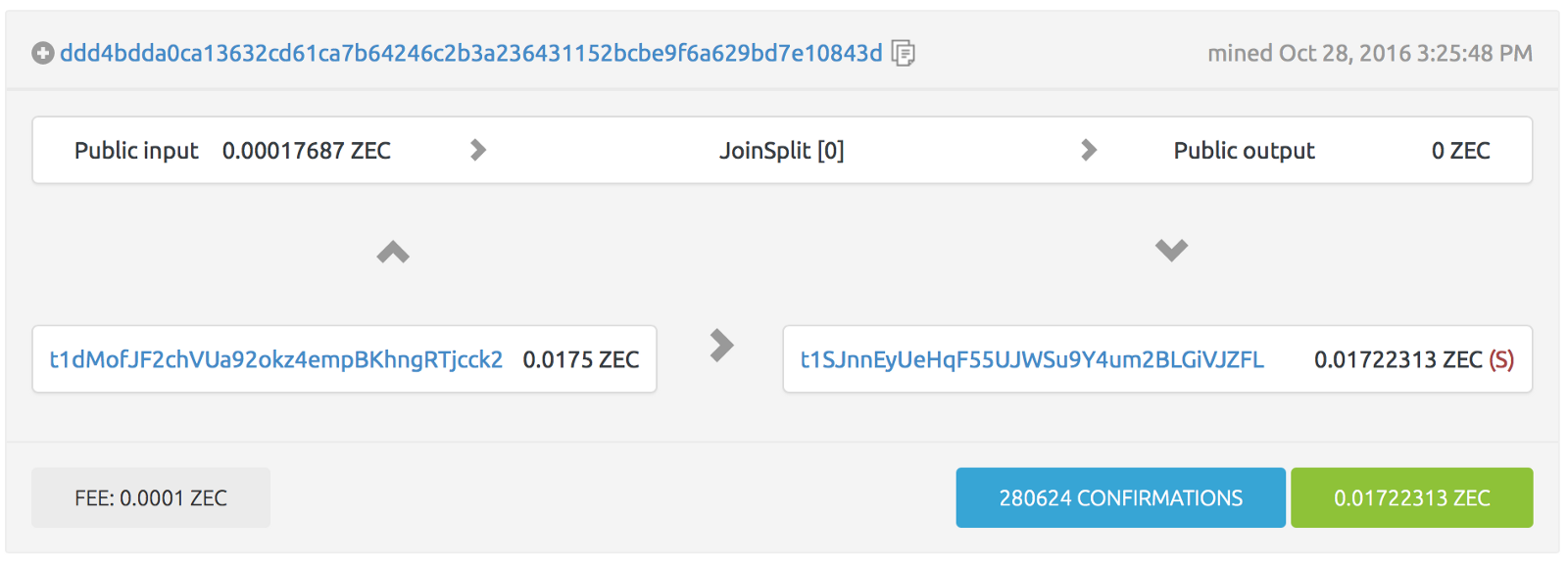Click the mined Oct 28, 2016 timestamp
Viewport: 1568px width, 565px height.
[1369, 53]
